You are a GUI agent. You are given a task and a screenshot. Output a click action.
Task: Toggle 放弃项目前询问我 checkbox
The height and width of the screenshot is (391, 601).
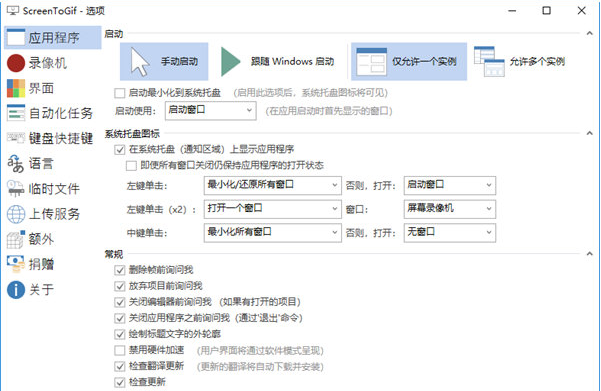(120, 286)
